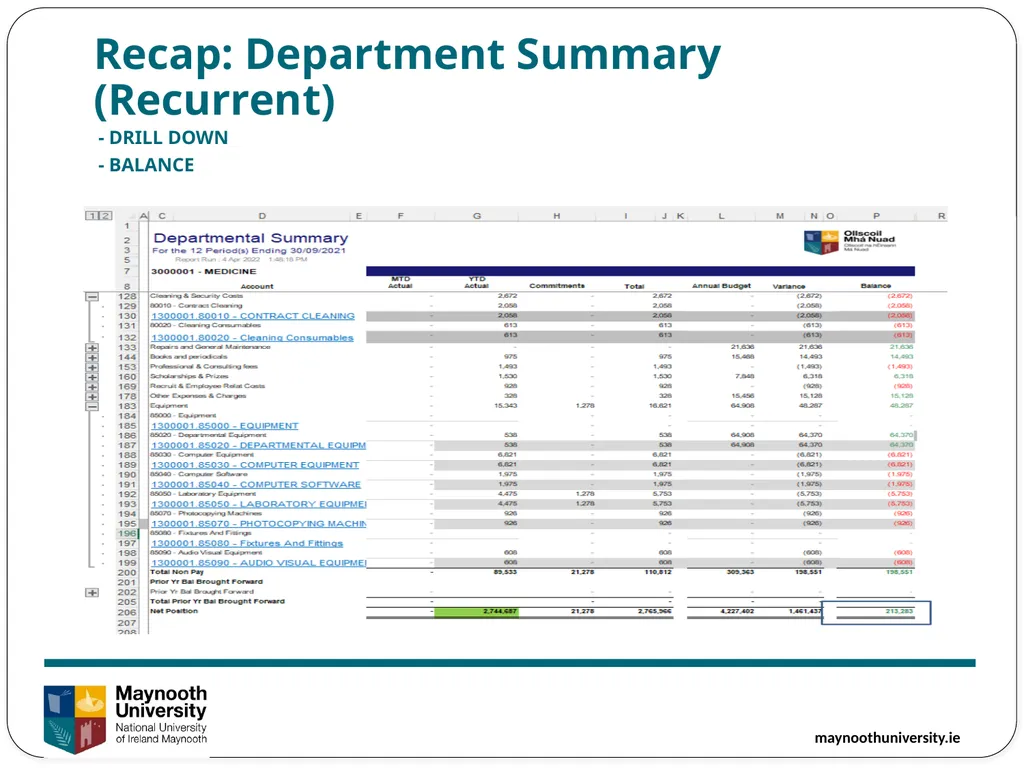This screenshot has width=1024, height=768.
Task: Select column D header
Action: [x=262, y=216]
